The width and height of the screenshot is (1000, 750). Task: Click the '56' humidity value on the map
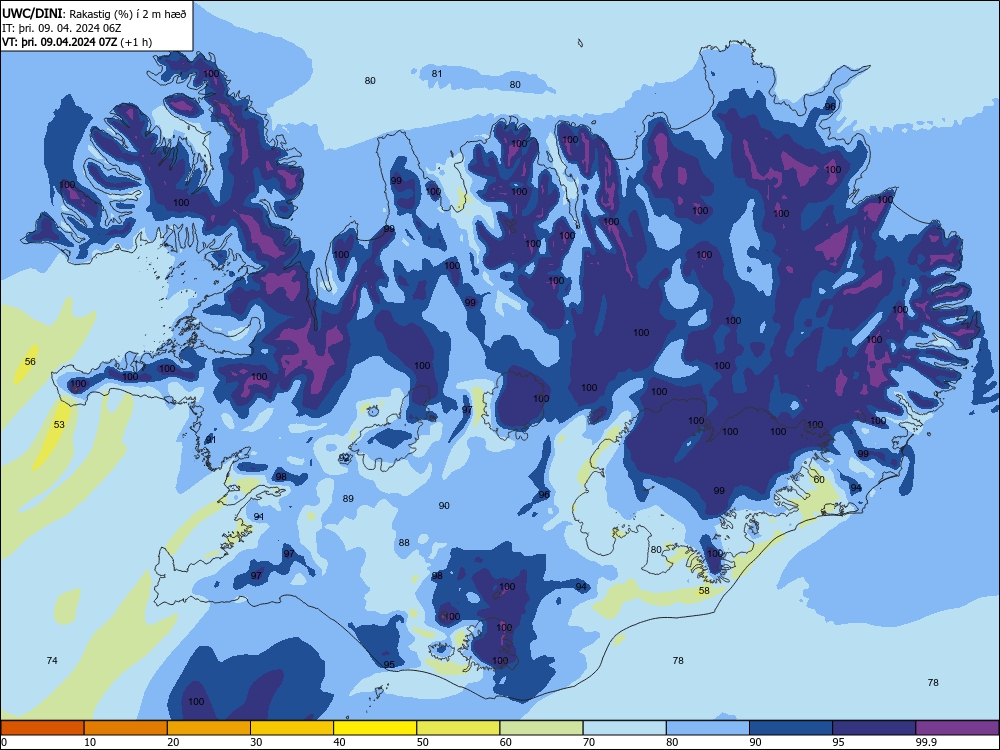(x=30, y=362)
